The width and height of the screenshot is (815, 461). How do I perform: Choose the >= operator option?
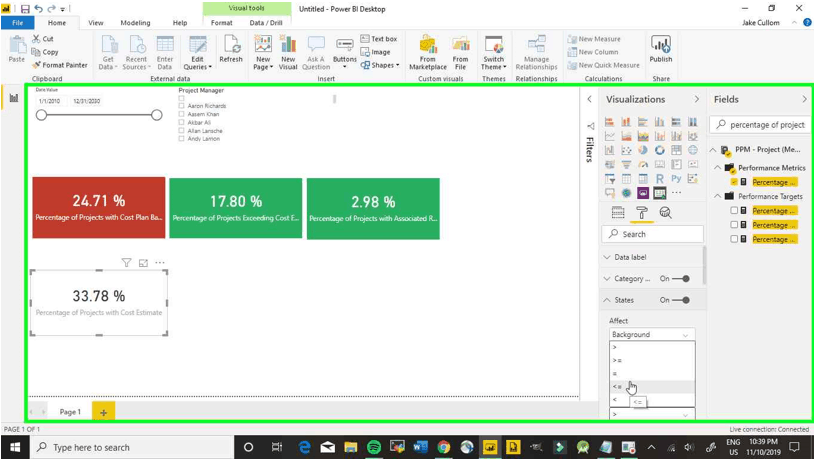pyautogui.click(x=652, y=360)
